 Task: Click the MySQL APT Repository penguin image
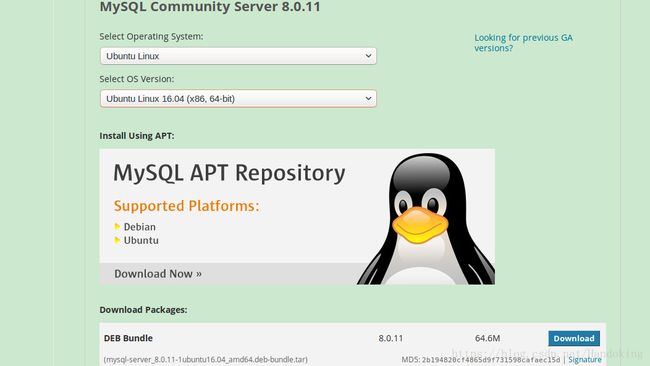pyautogui.click(x=426, y=218)
